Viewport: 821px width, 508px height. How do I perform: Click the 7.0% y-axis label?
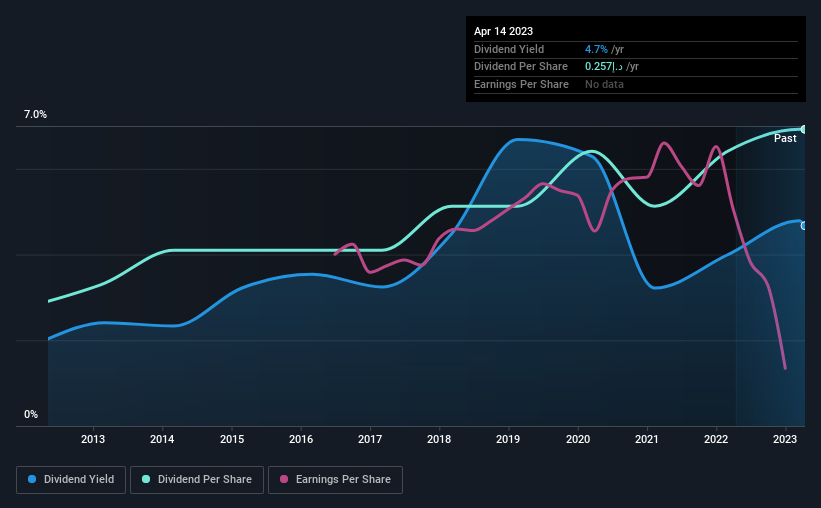tap(35, 114)
